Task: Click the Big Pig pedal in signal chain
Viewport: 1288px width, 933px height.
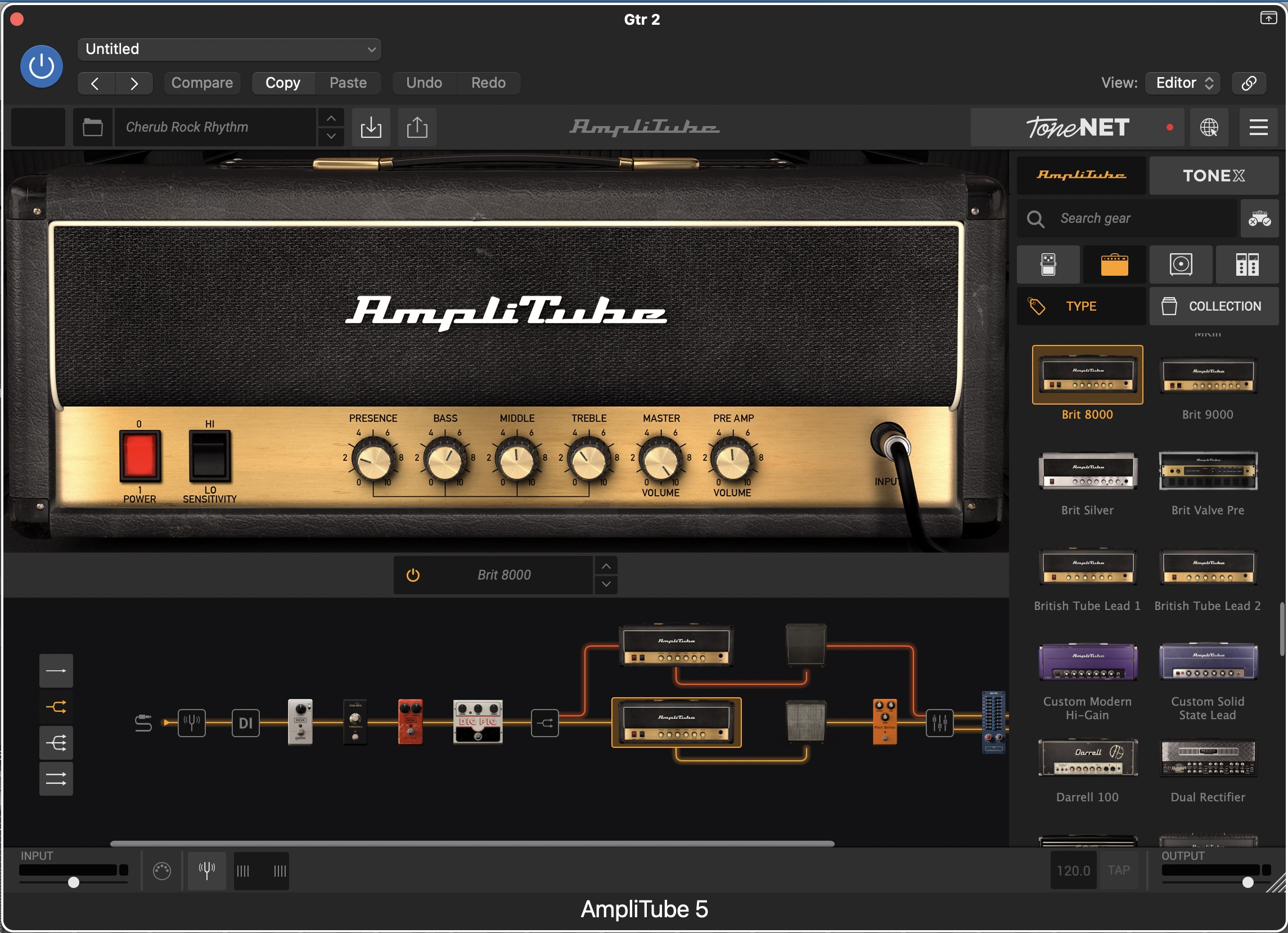Action: 478,721
